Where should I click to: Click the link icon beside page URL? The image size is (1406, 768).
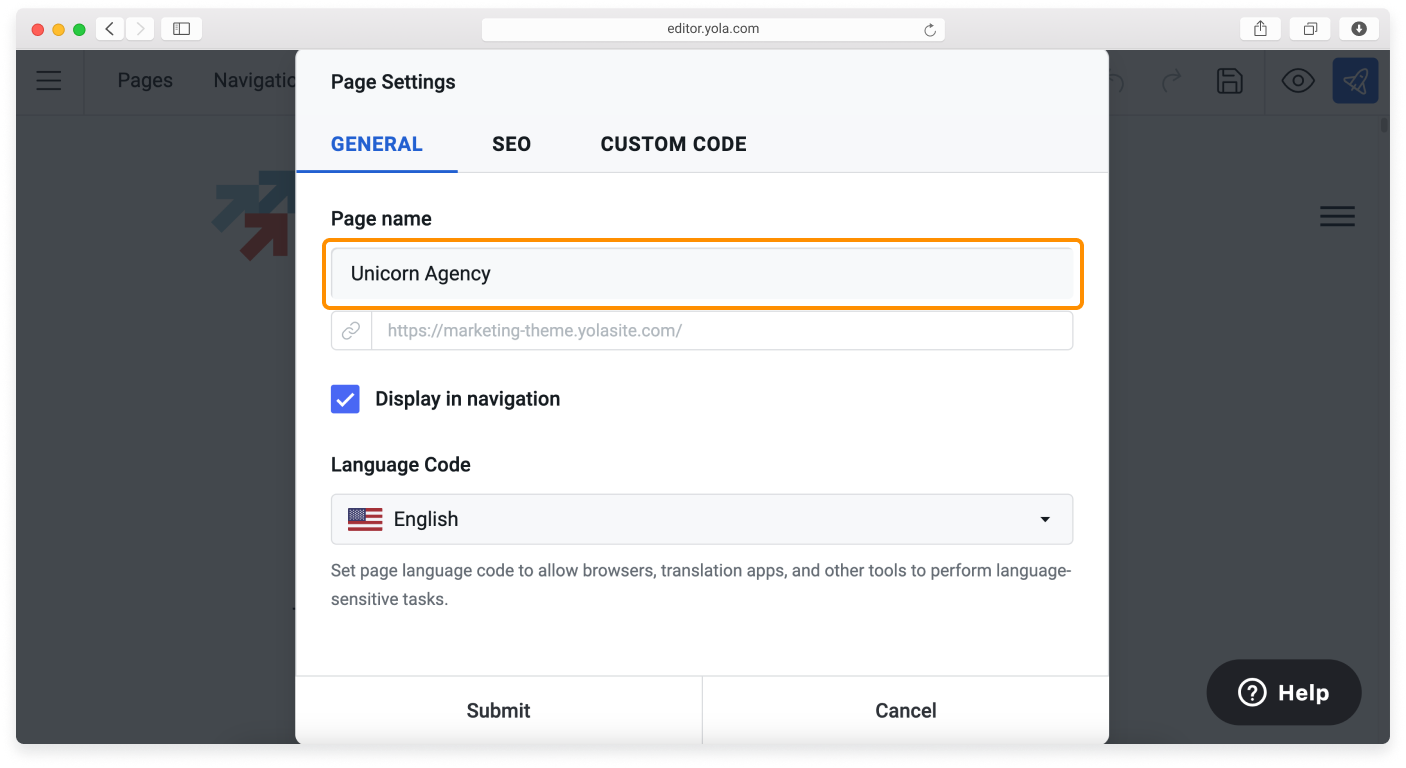(351, 331)
